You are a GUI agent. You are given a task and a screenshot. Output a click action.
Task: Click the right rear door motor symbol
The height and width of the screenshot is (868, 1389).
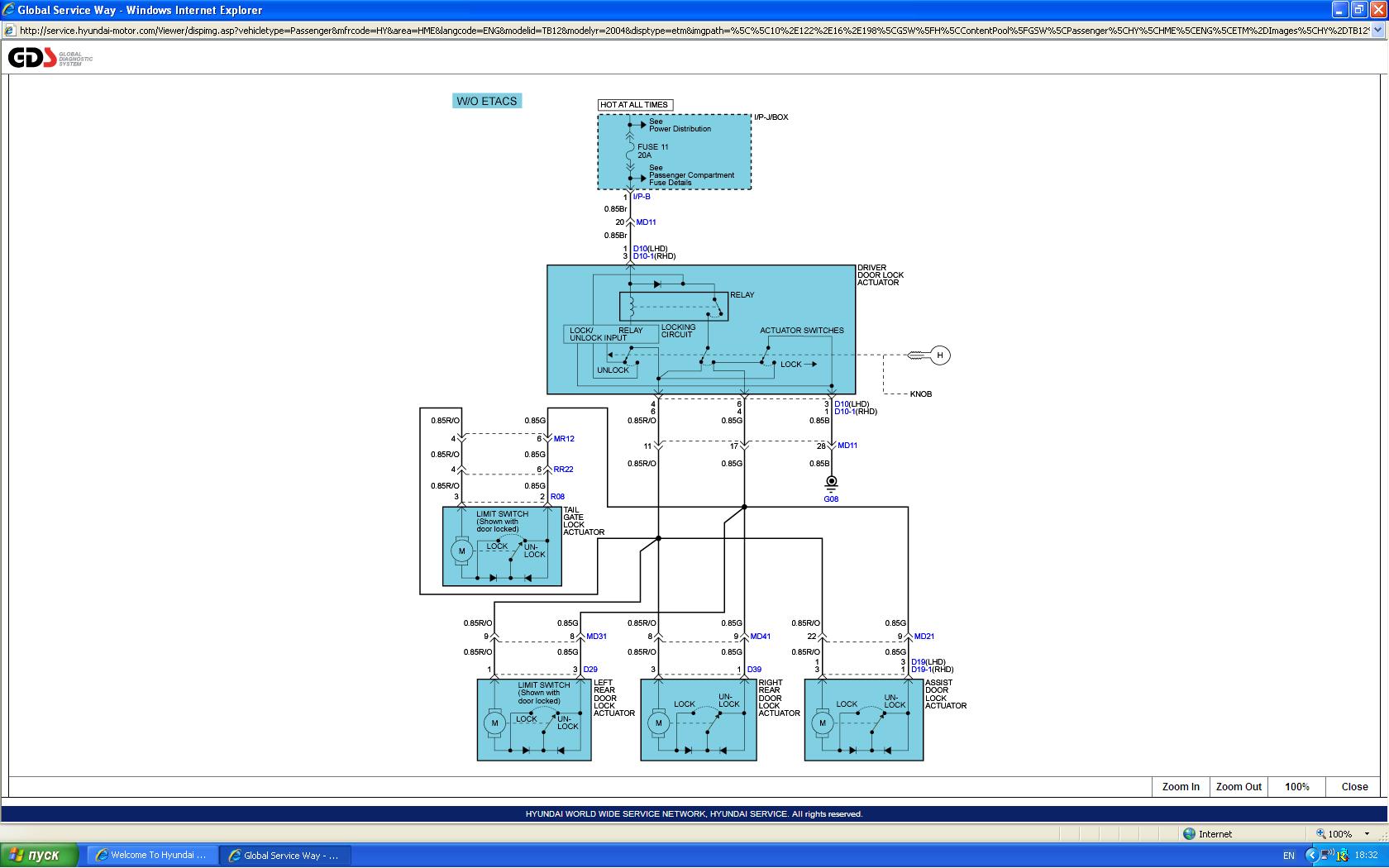tap(658, 723)
